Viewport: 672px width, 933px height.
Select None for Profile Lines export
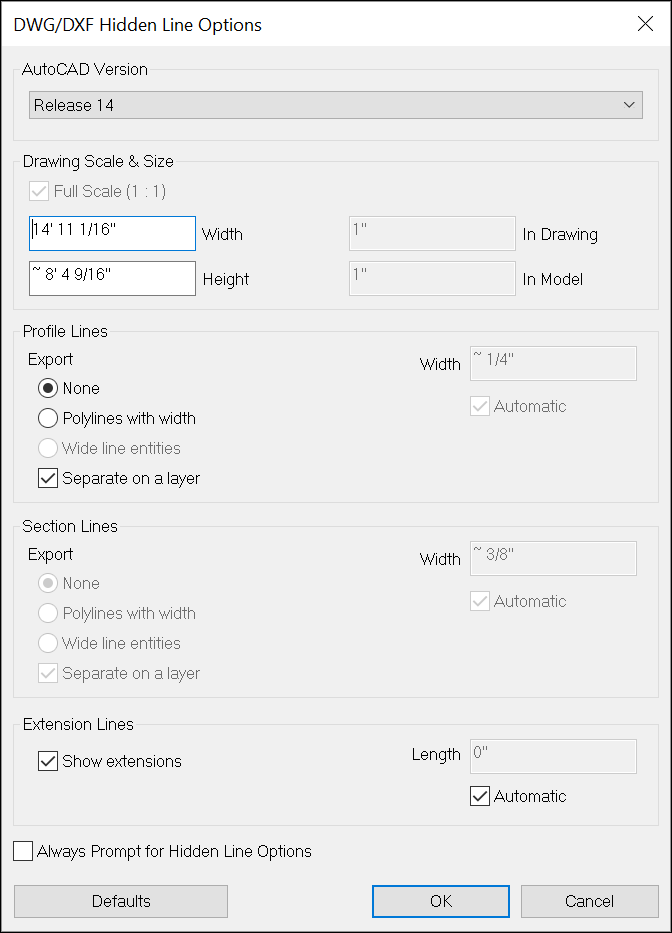(x=48, y=388)
